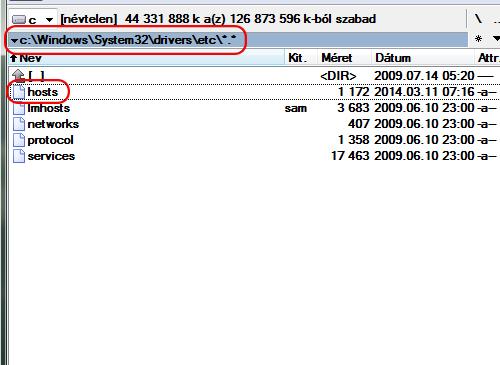Click the sam extension of lmhosts
Screen dimensions: 500x365
click(x=296, y=108)
